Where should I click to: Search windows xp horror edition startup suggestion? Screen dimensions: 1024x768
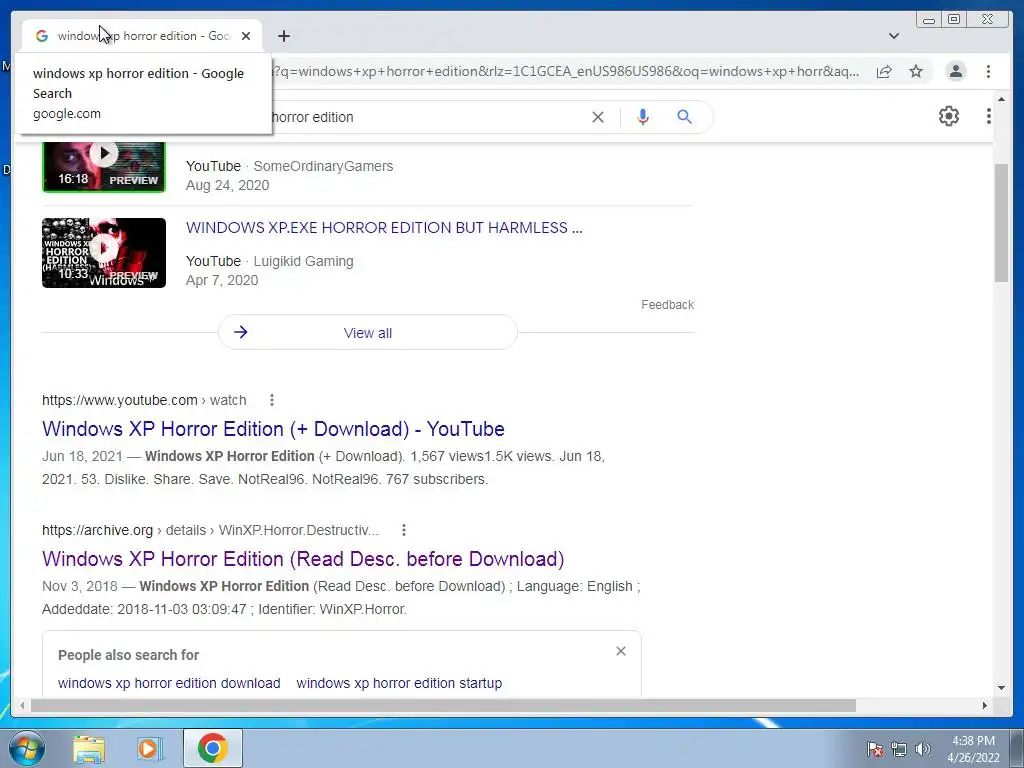click(x=399, y=683)
